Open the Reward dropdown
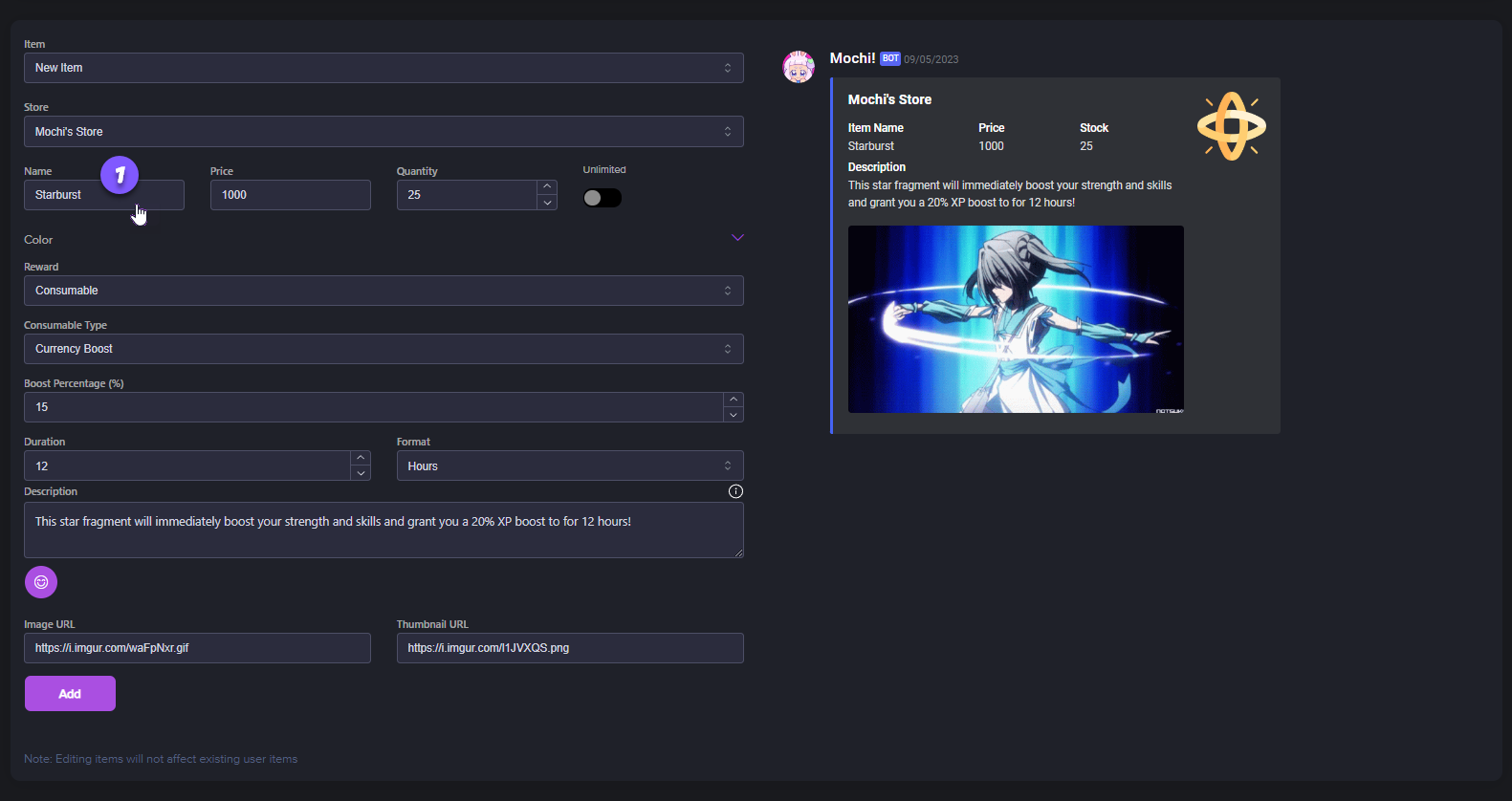This screenshot has width=1512, height=801. pyautogui.click(x=383, y=291)
